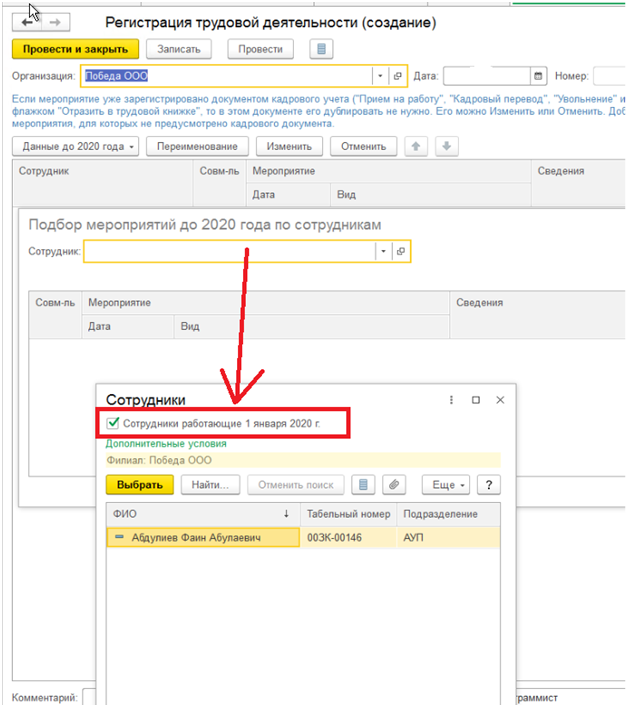This screenshot has height=708, width=638.
Task: Move the row up with the arrow
Action: click(416, 146)
